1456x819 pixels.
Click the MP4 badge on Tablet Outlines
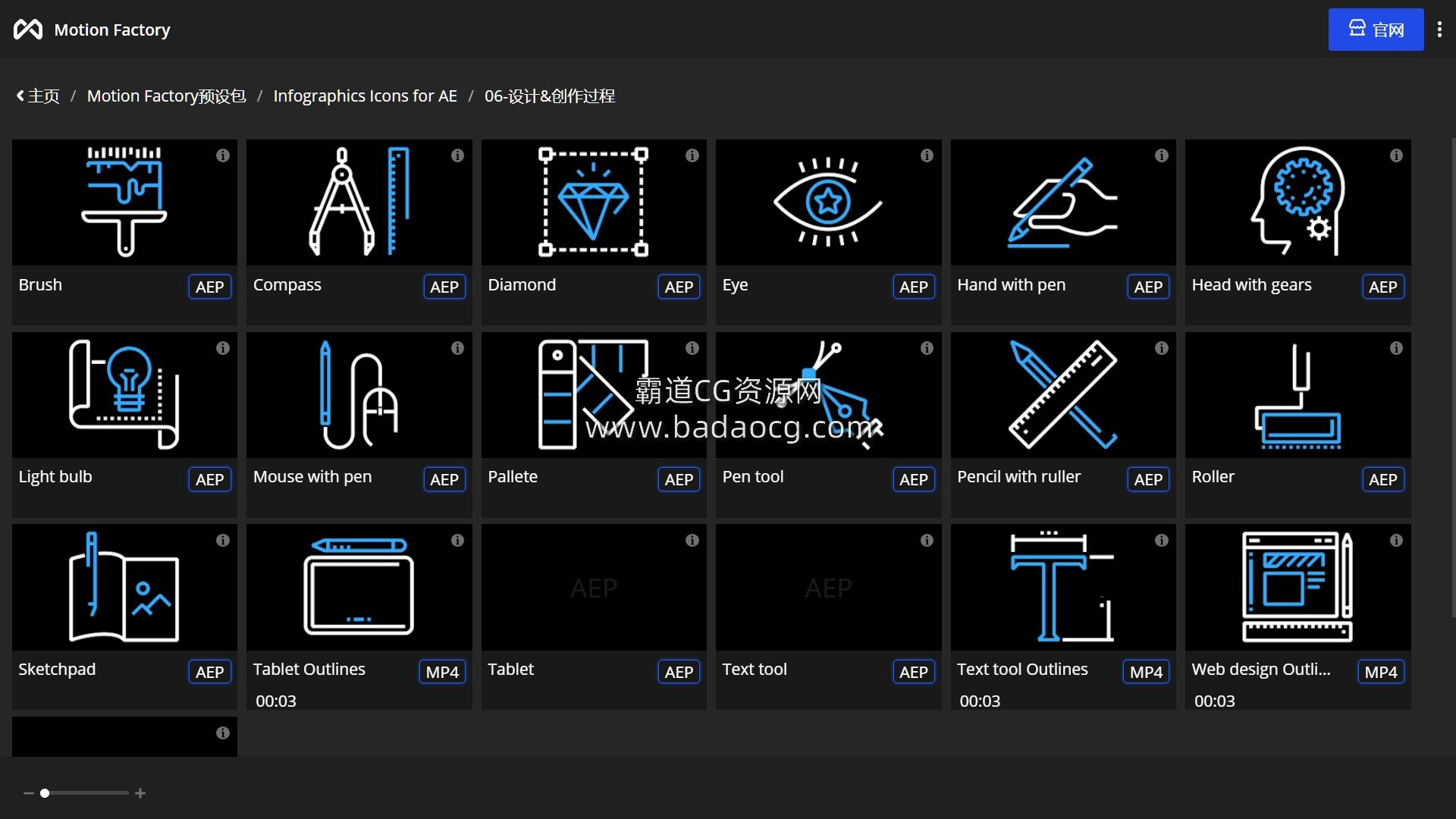(x=442, y=672)
